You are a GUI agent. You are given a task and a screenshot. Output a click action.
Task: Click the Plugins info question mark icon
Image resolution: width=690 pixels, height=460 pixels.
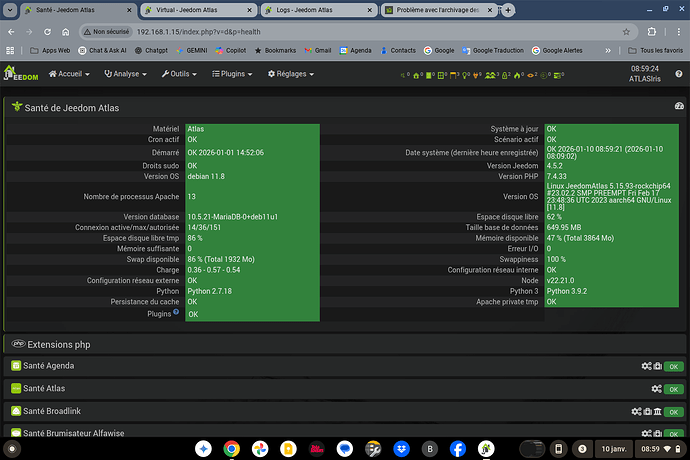tap(176, 312)
